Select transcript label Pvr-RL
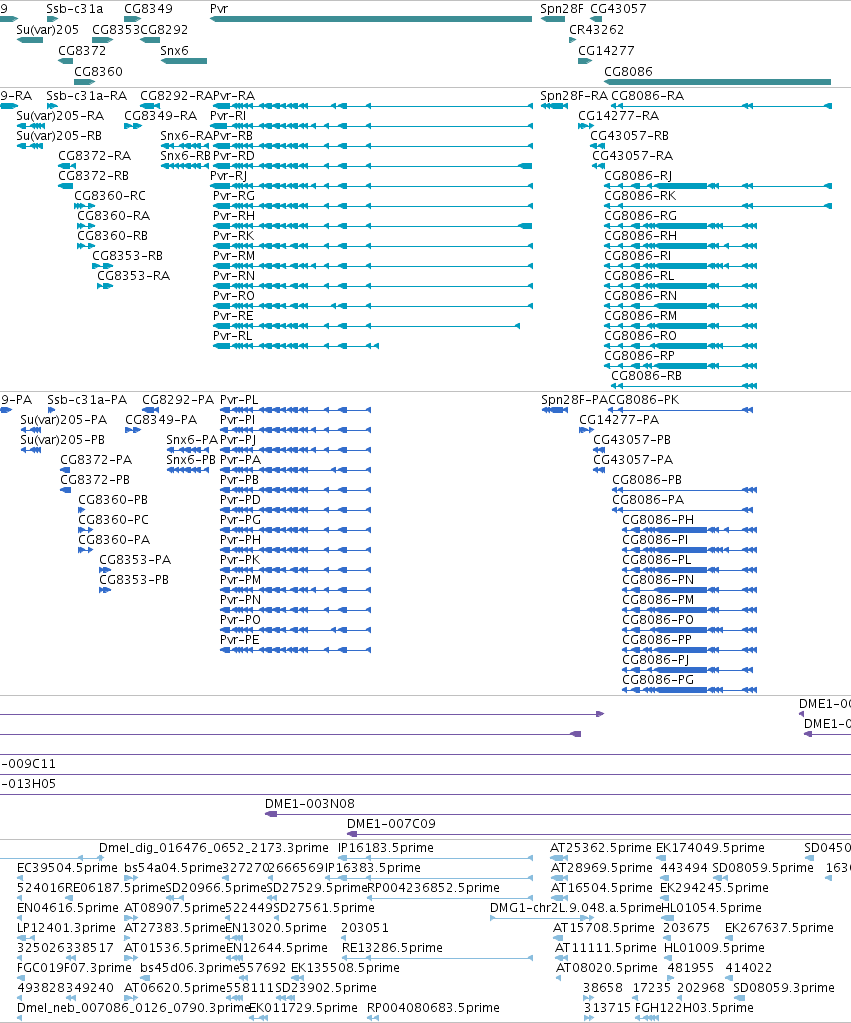 [x=232, y=335]
